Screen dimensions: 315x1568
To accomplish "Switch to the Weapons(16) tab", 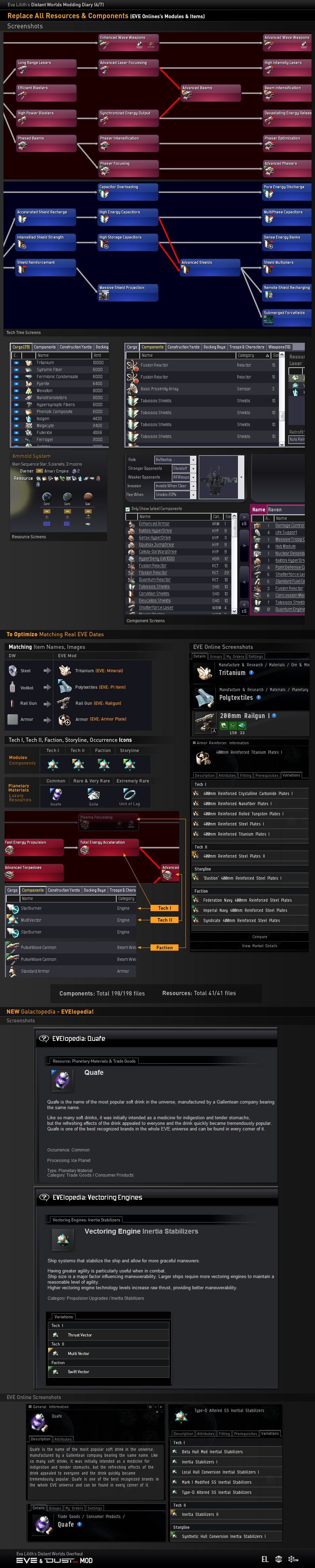I will pos(280,347).
